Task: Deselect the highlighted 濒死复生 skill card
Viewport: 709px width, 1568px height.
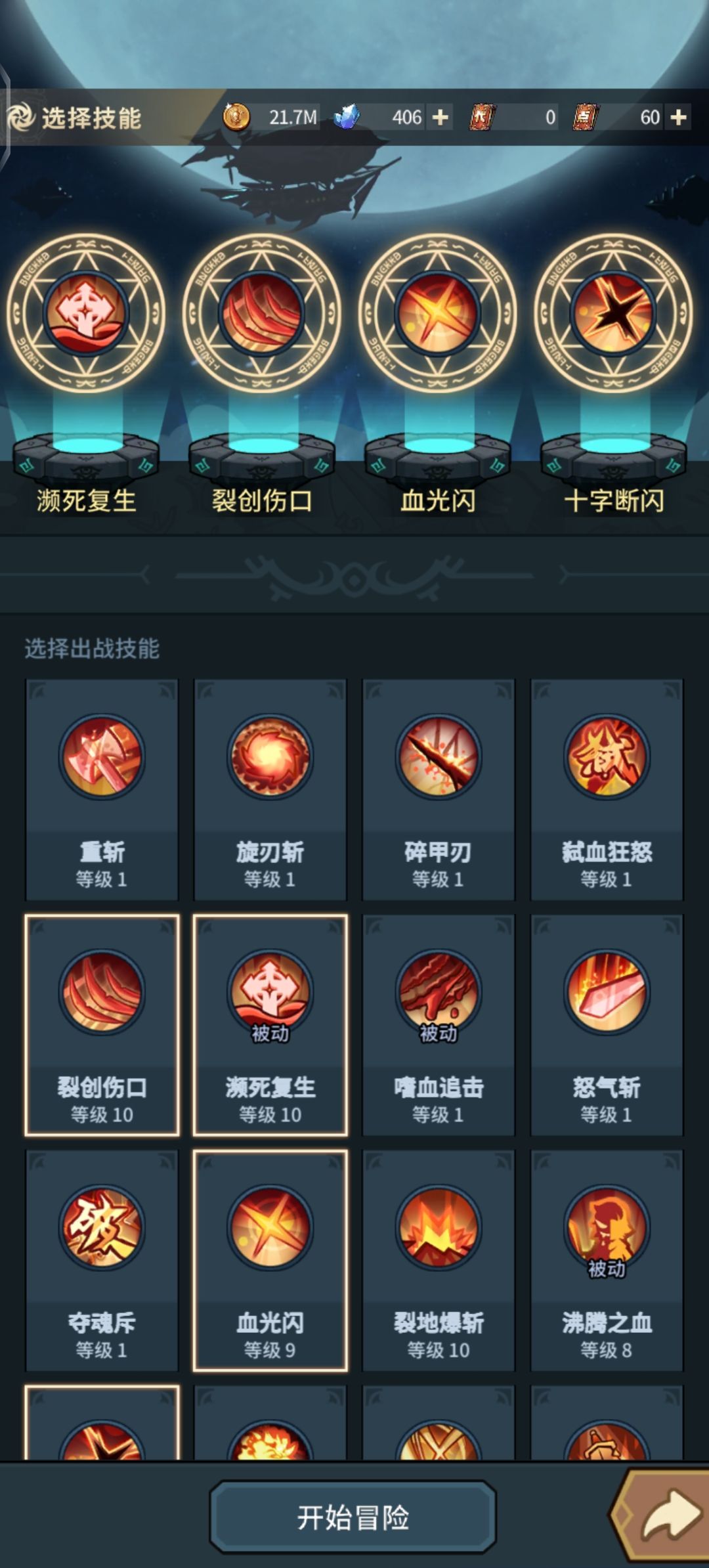Action: [x=270, y=1025]
